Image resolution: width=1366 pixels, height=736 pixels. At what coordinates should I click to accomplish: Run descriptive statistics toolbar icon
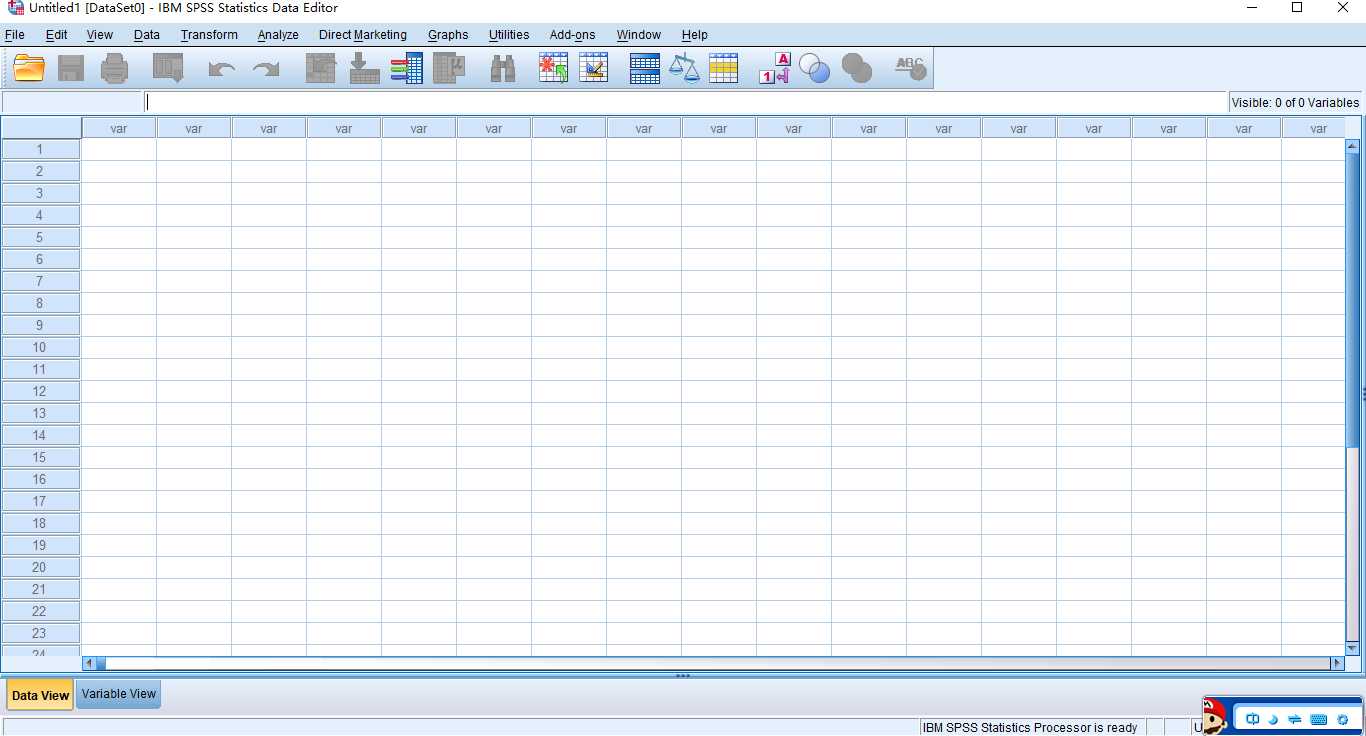[450, 68]
